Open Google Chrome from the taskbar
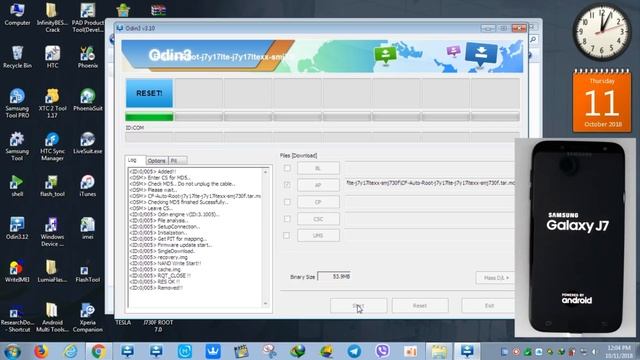Image resolution: width=640 pixels, height=360 pixels. 98,351
